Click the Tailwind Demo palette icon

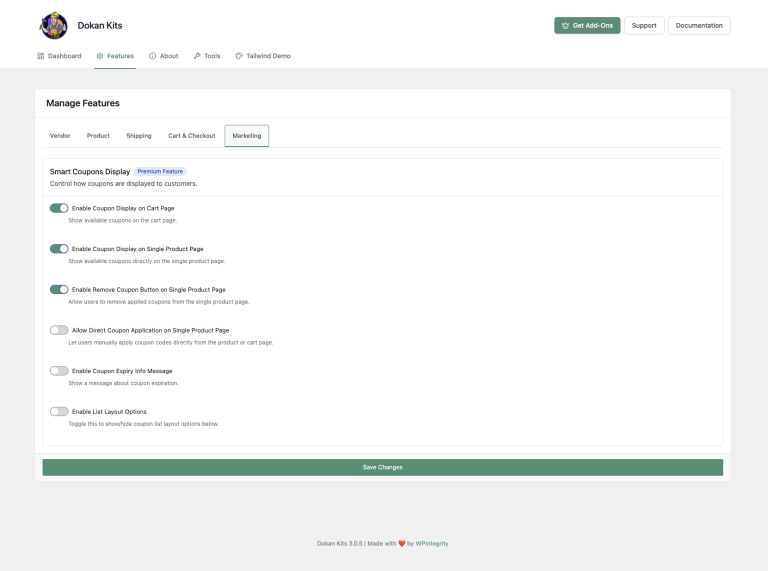(239, 56)
